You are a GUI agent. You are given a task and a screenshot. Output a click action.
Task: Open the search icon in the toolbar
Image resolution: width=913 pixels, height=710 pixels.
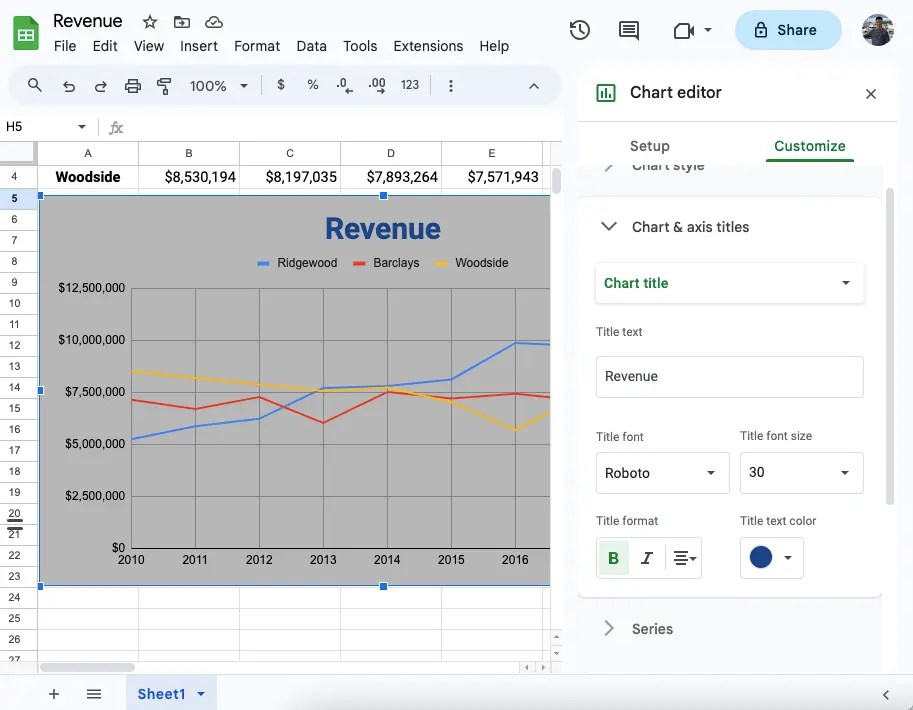pos(34,85)
